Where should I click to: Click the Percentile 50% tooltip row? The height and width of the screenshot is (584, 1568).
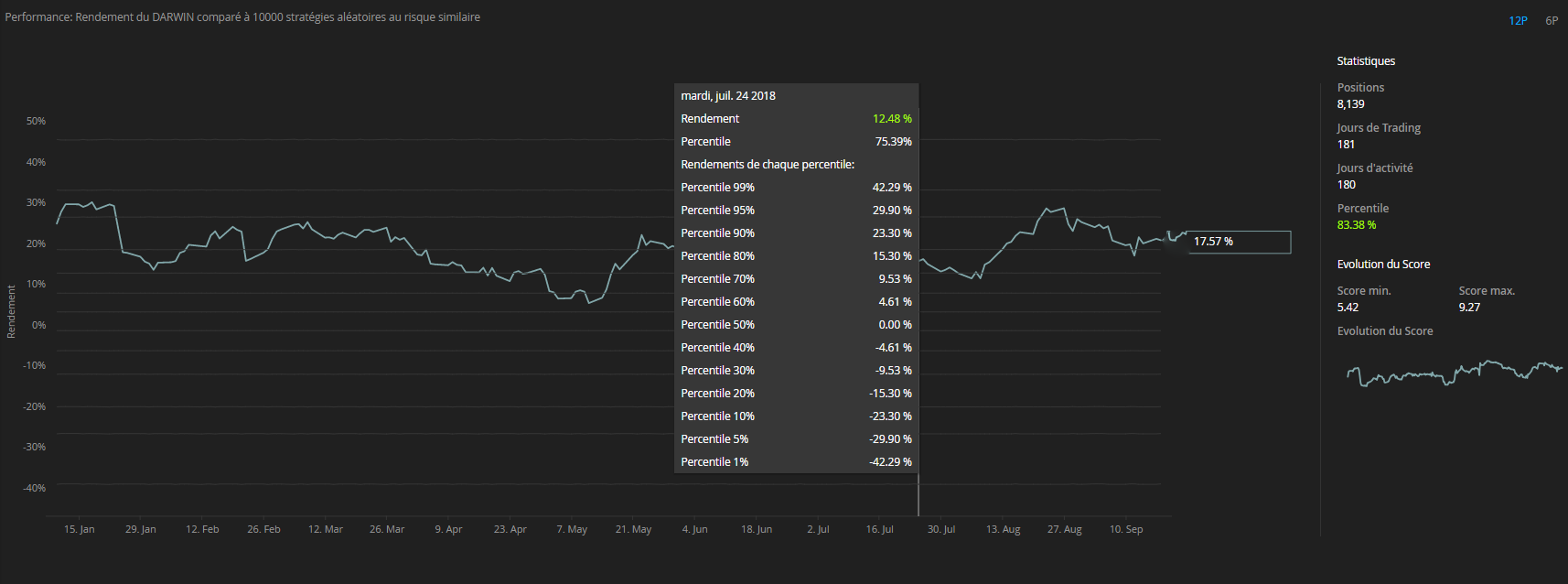[x=796, y=325]
